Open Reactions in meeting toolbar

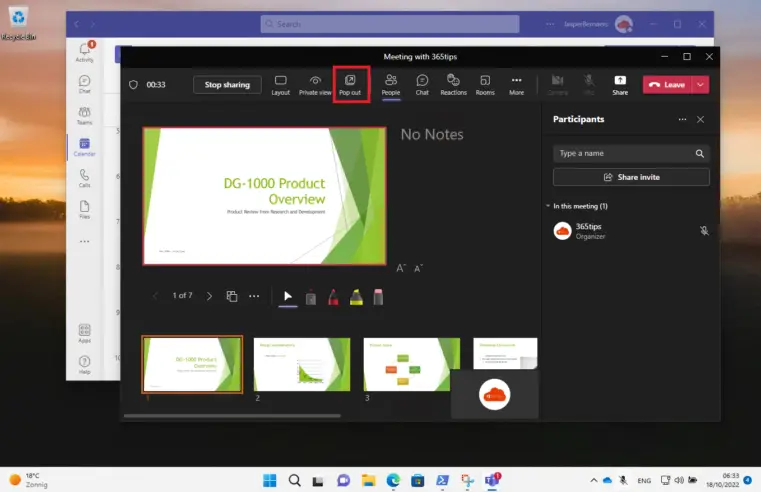453,85
